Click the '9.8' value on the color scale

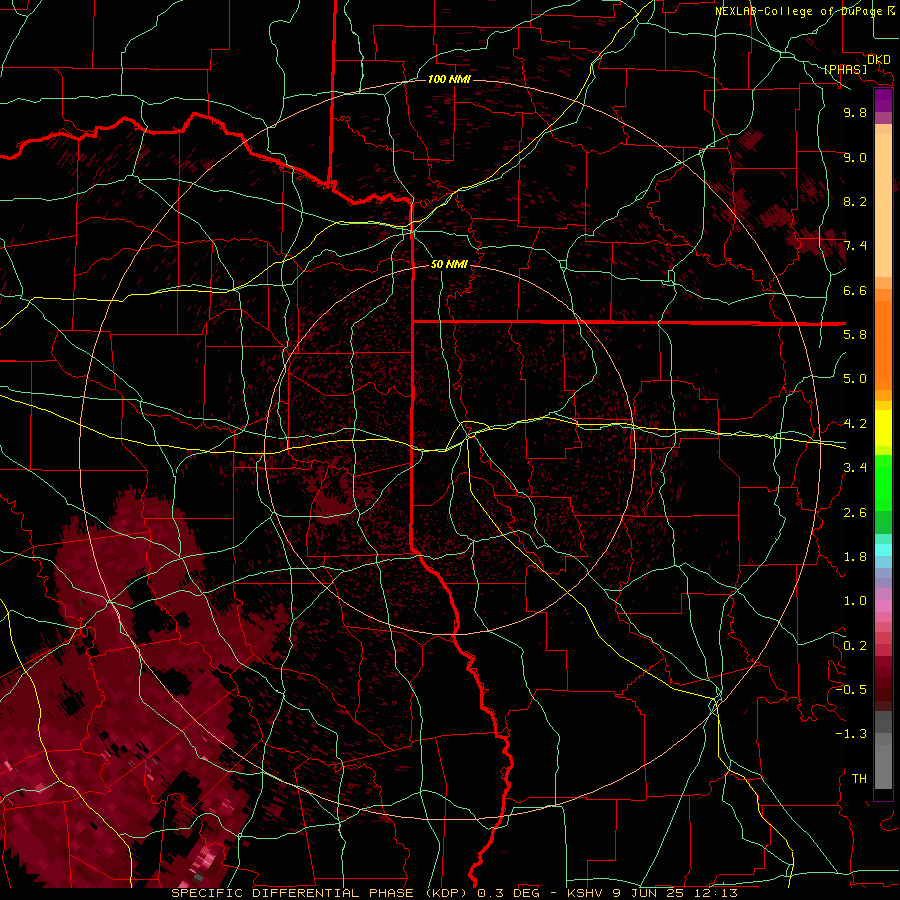pyautogui.click(x=855, y=112)
